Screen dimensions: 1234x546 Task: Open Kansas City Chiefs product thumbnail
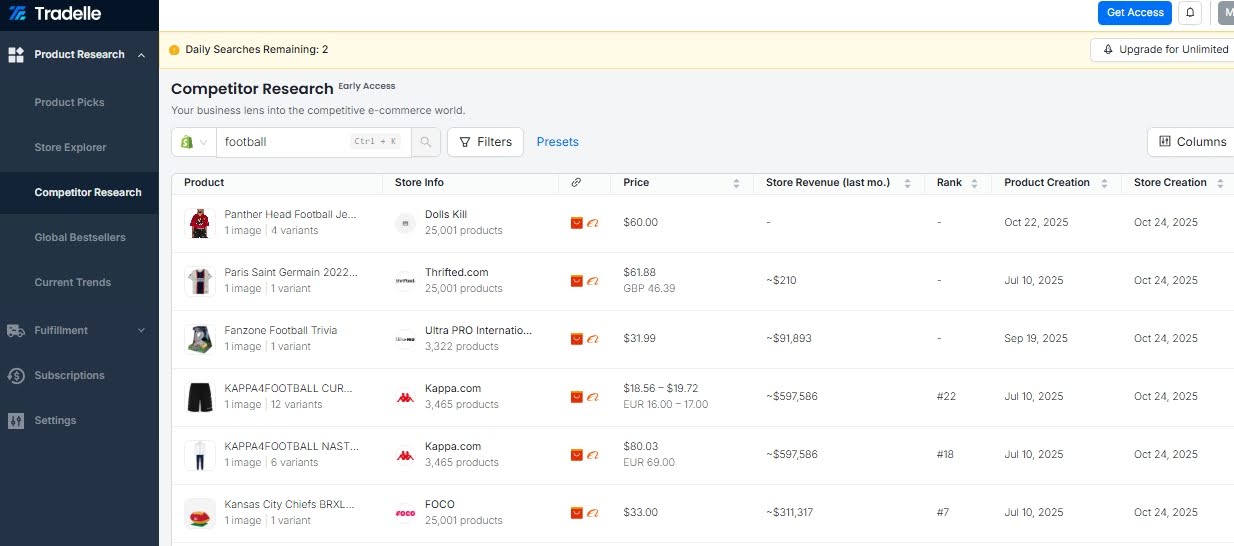[200, 513]
